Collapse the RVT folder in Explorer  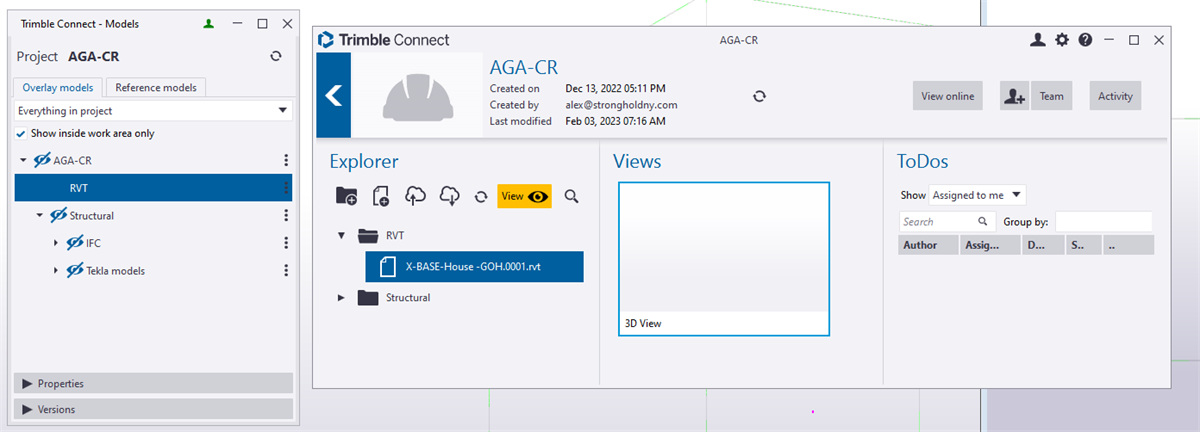341,236
